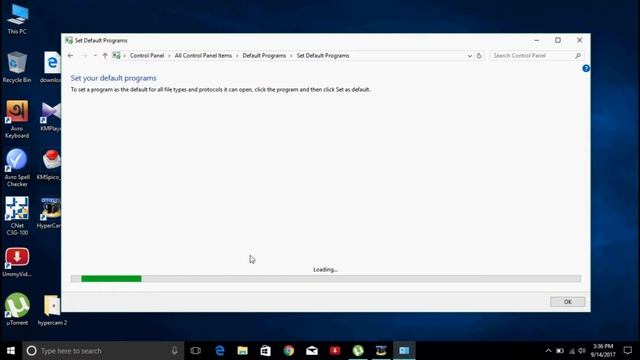Viewport: 640px width, 360px height.
Task: Open File Explorer from the taskbar
Action: coord(242,351)
